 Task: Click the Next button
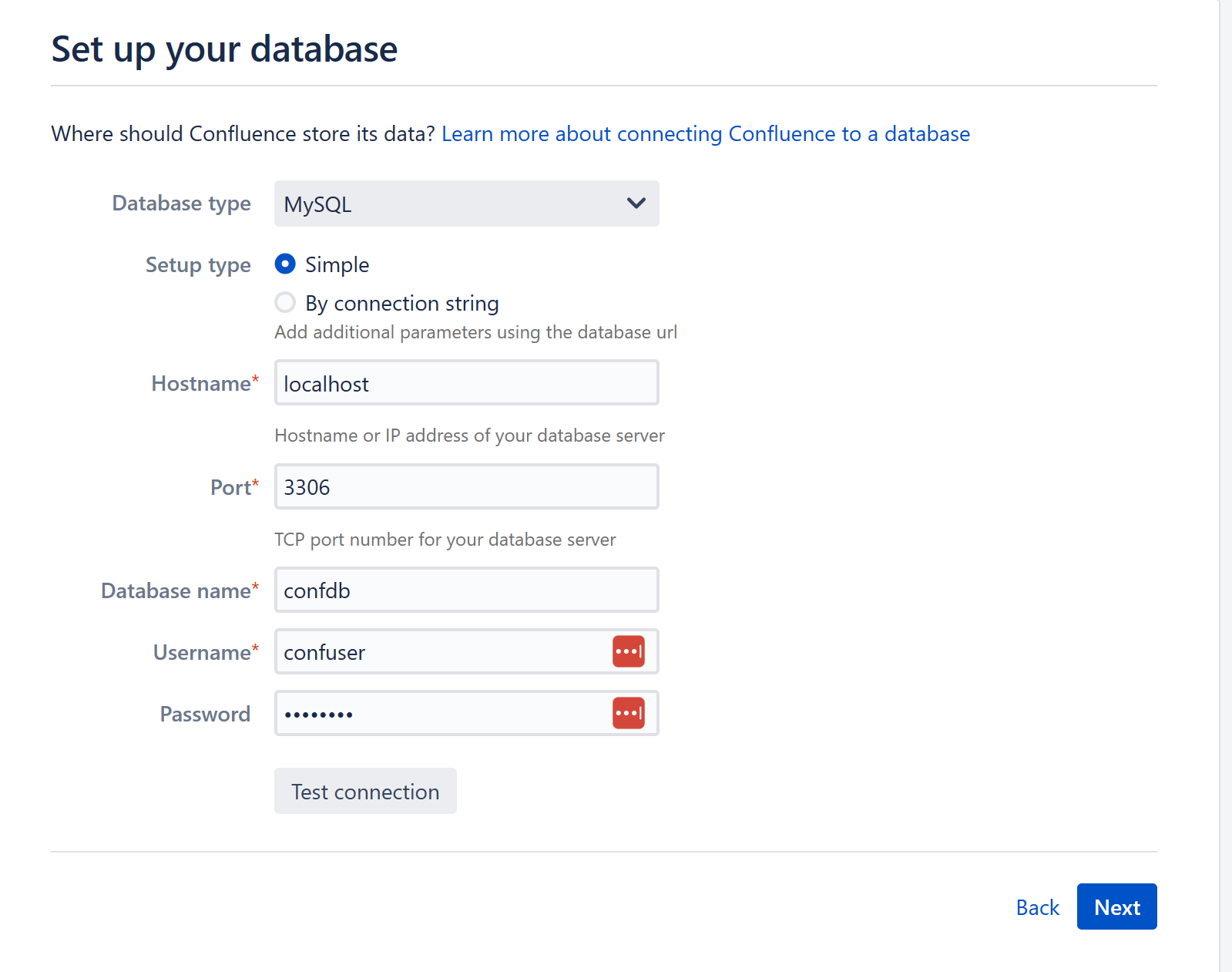point(1116,906)
